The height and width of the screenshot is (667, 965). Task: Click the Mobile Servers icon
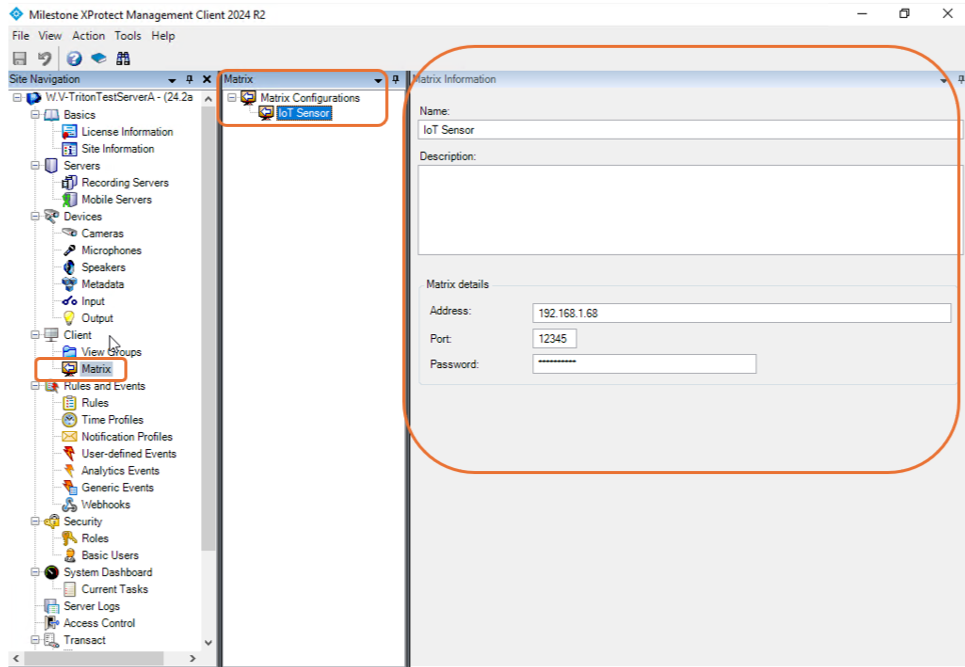70,199
